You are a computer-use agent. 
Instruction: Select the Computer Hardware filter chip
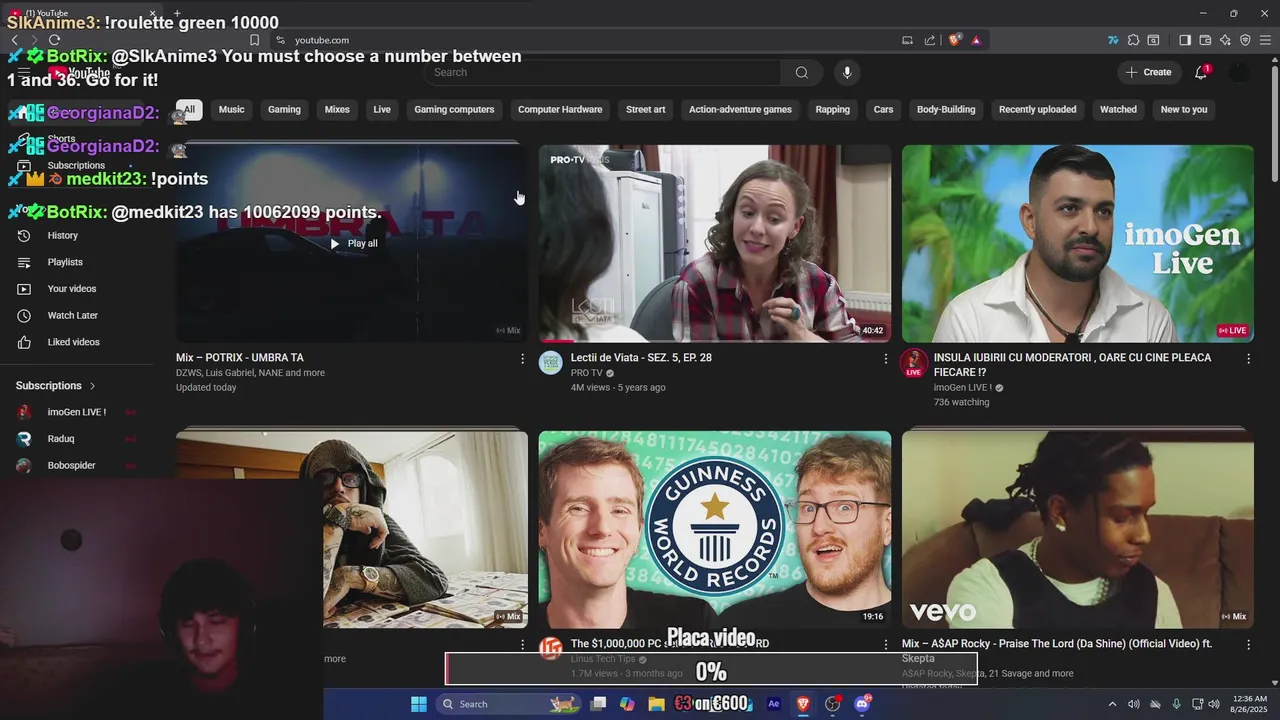pos(560,110)
